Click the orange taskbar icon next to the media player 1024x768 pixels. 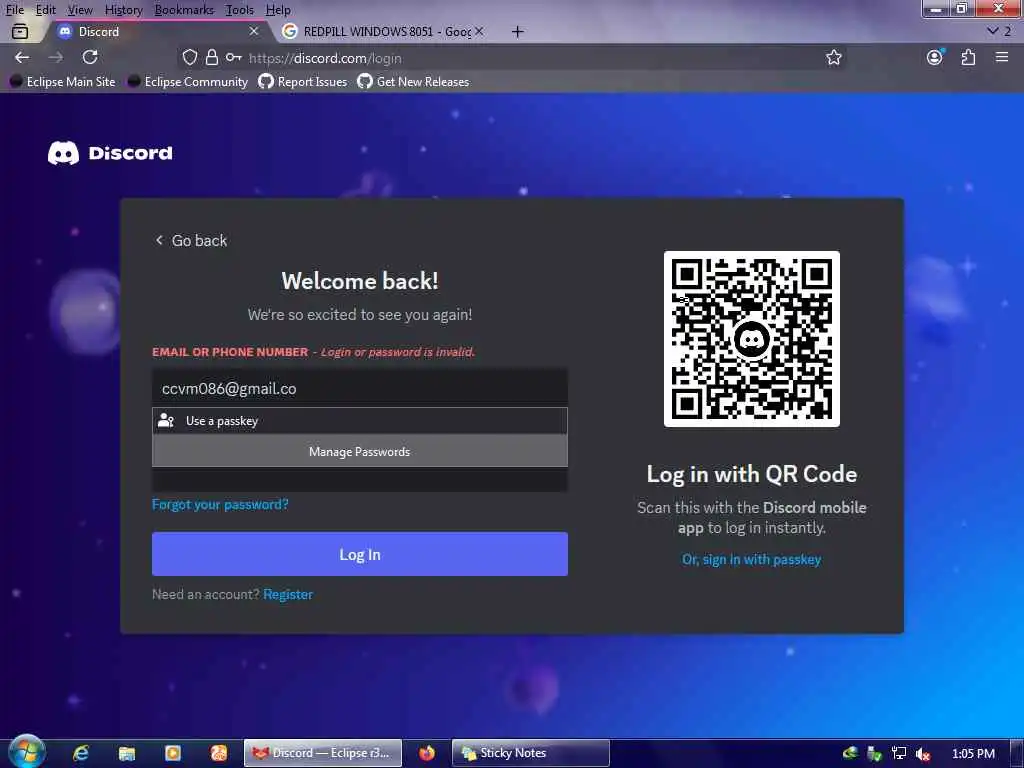pyautogui.click(x=219, y=753)
